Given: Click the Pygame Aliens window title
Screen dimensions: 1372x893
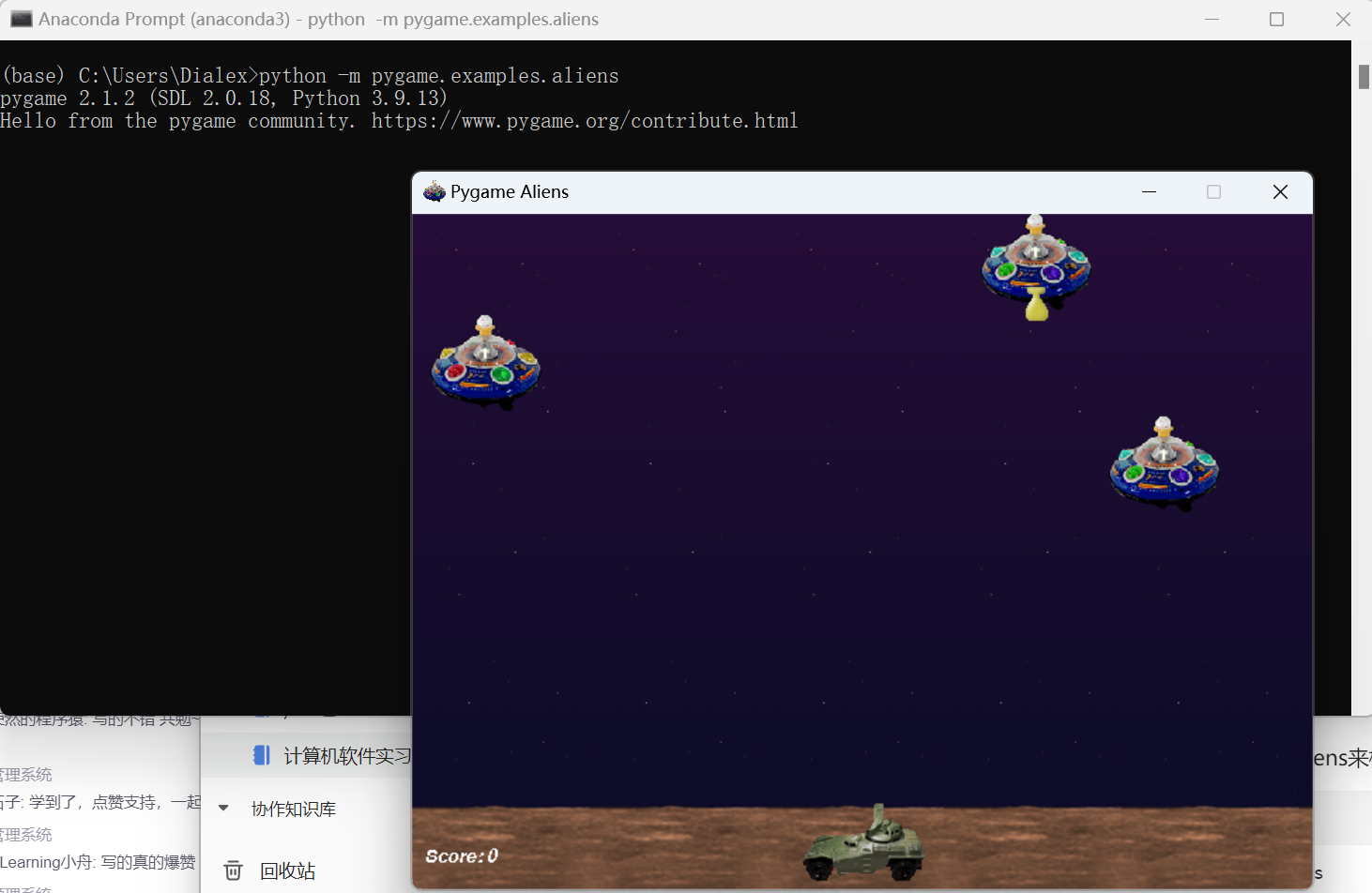Looking at the screenshot, I should (x=510, y=191).
